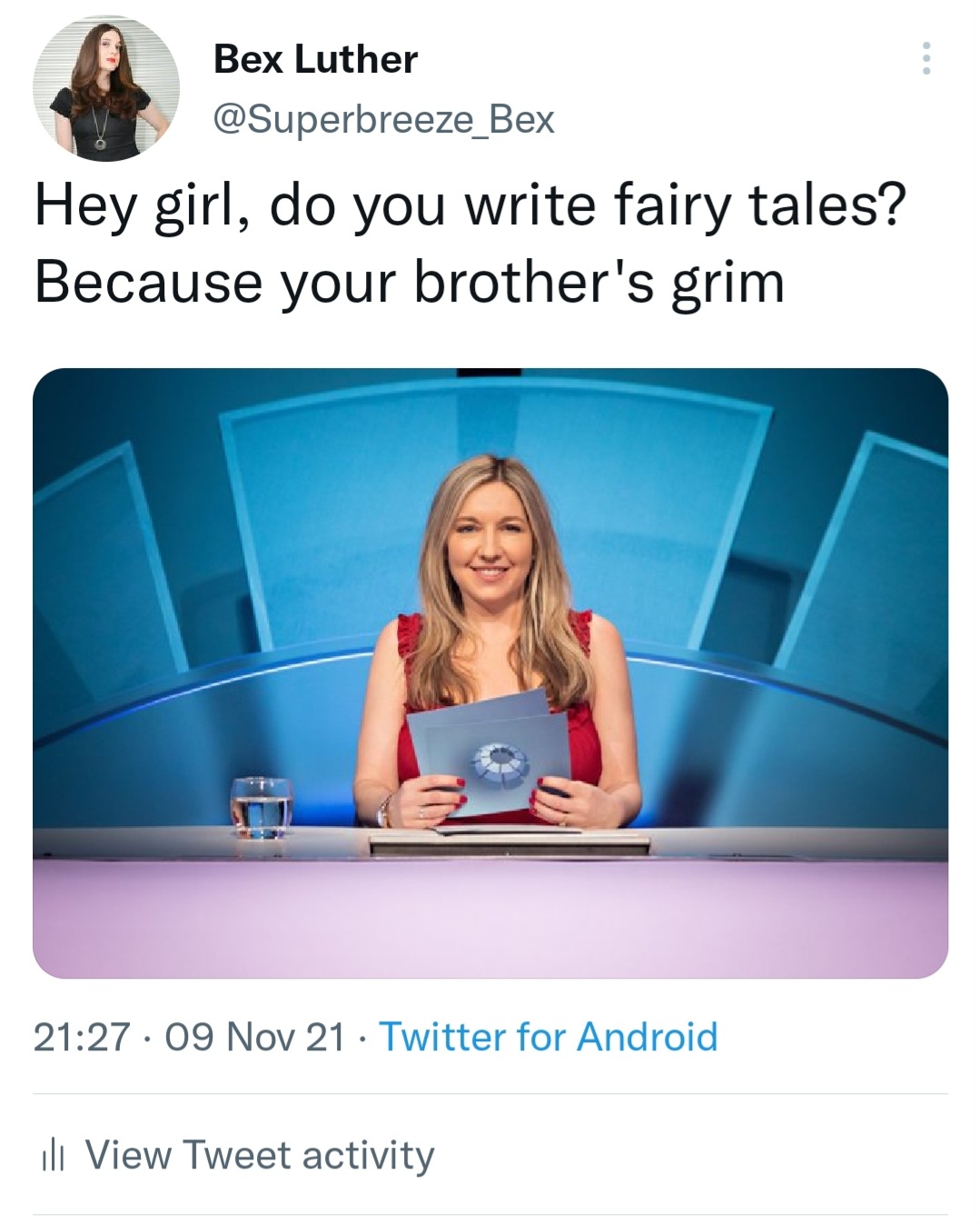This screenshot has width=980, height=1224.
Task: Select the line "Because your brother's grim"
Action: [409, 282]
